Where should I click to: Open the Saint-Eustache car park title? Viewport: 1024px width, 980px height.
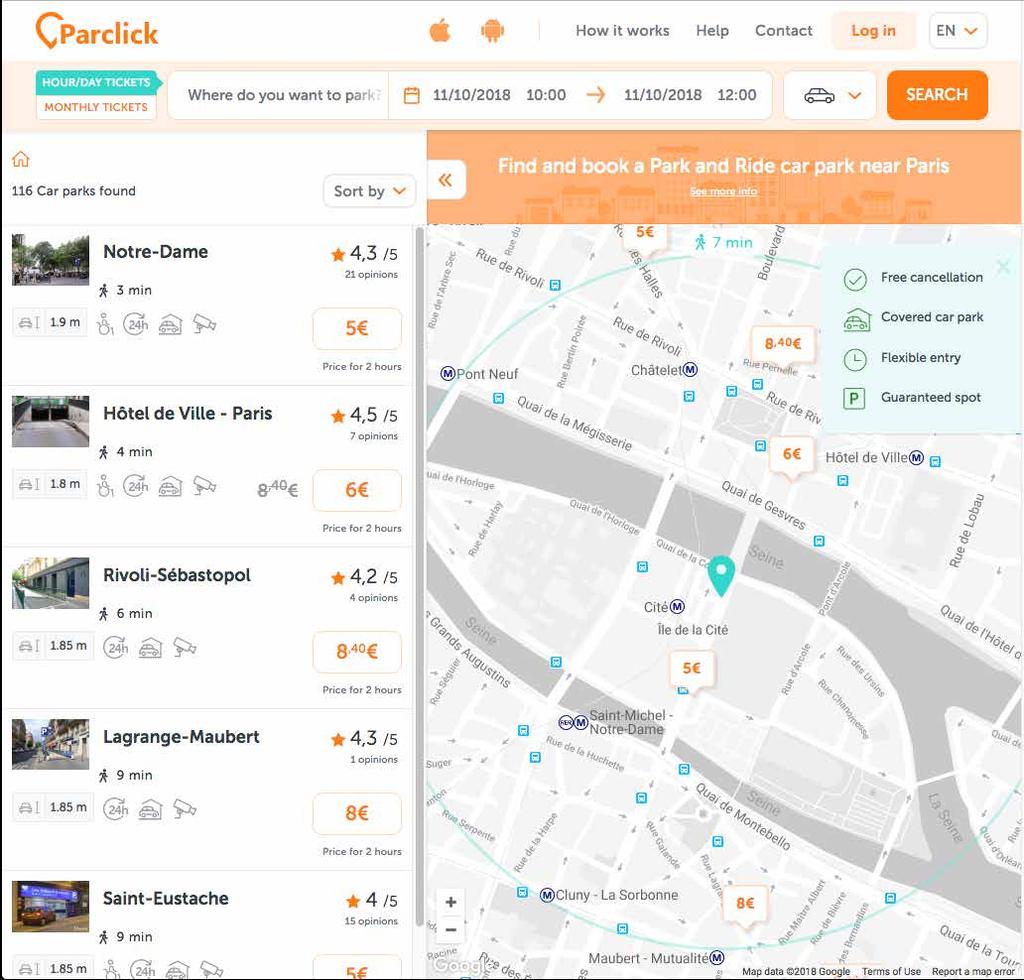coord(166,899)
